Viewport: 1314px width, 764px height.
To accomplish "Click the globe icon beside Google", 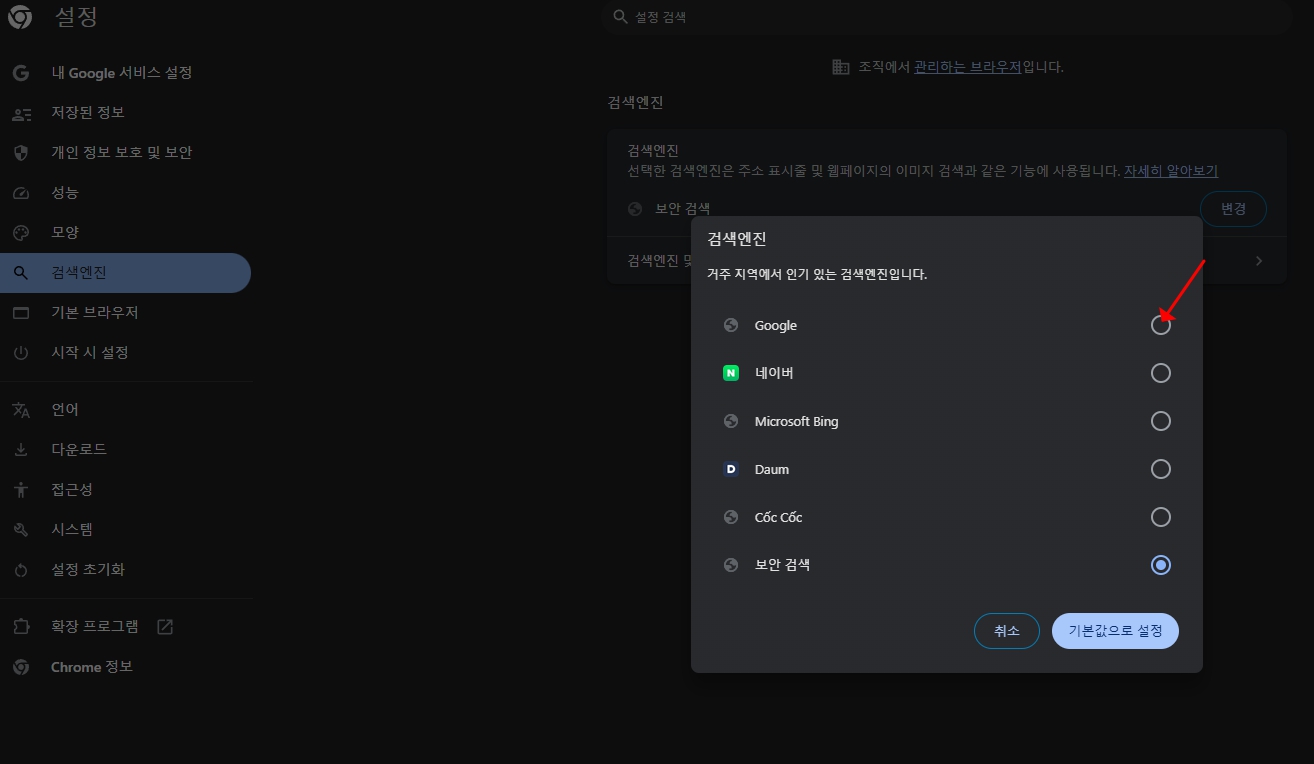I will click(x=731, y=325).
